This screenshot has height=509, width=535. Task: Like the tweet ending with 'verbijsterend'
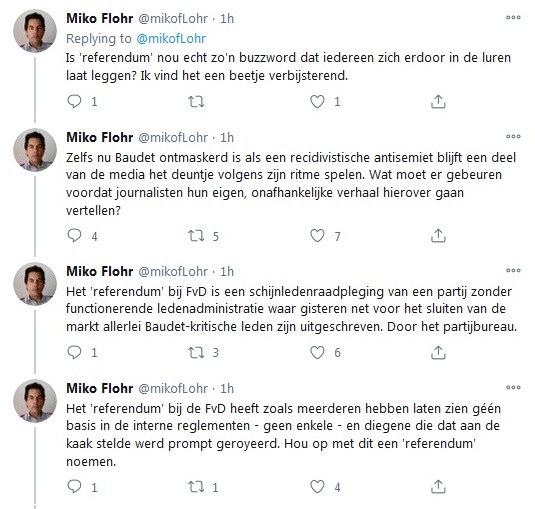tap(317, 101)
